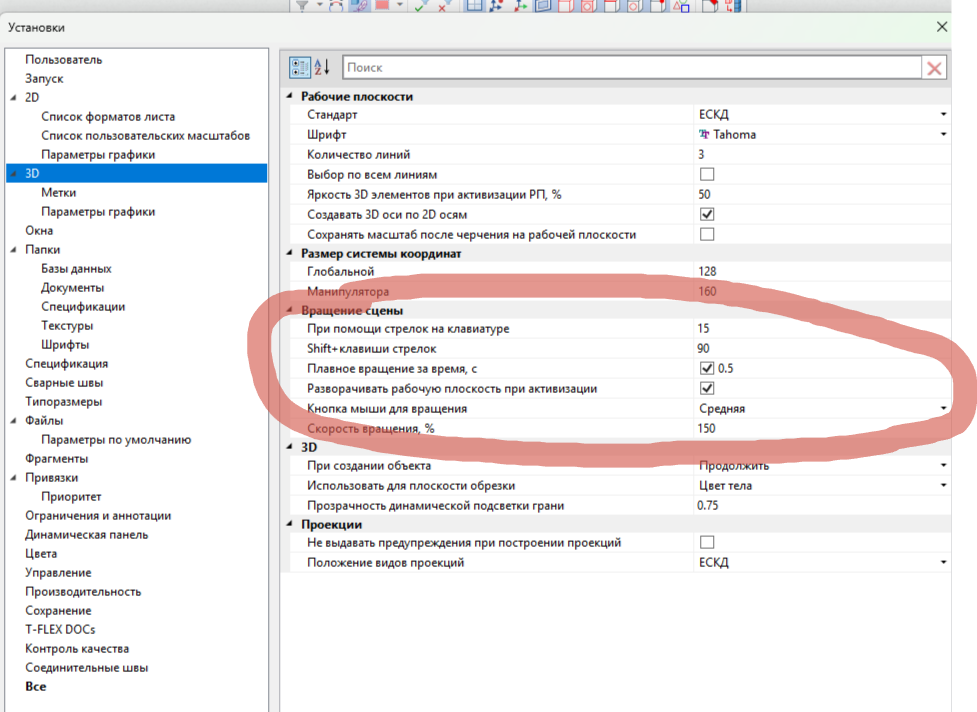This screenshot has height=712, width=977.
Task: Click the funnel filter icon in top toolbar
Action: [x=304, y=6]
